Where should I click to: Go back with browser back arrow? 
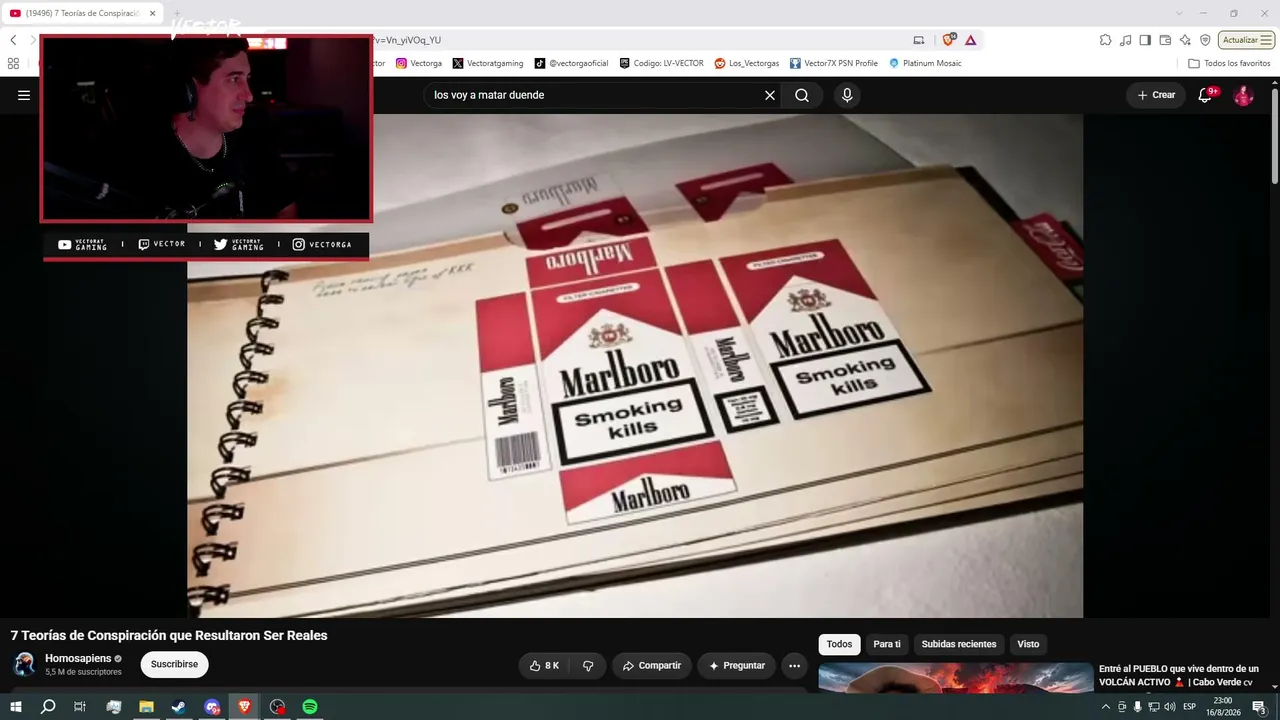pyautogui.click(x=13, y=40)
